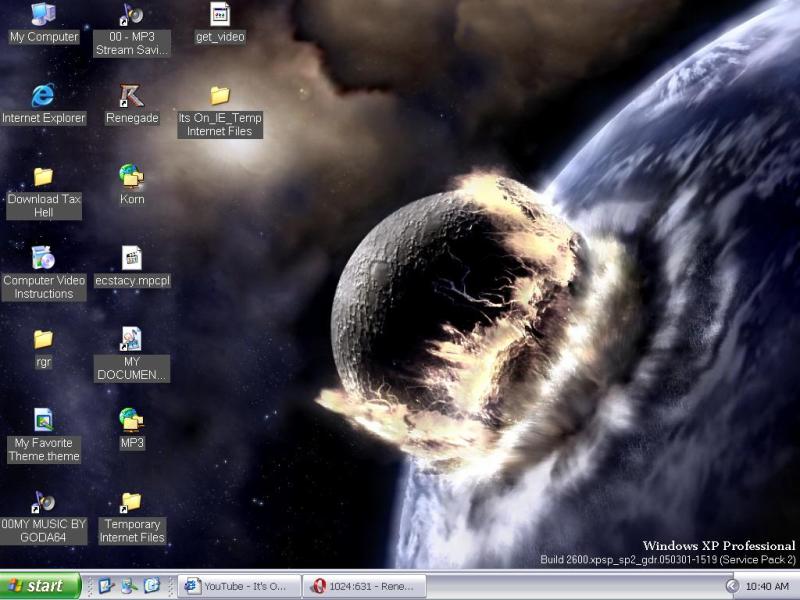
Task: Click the first Quick Launch icon
Action: (x=106, y=586)
